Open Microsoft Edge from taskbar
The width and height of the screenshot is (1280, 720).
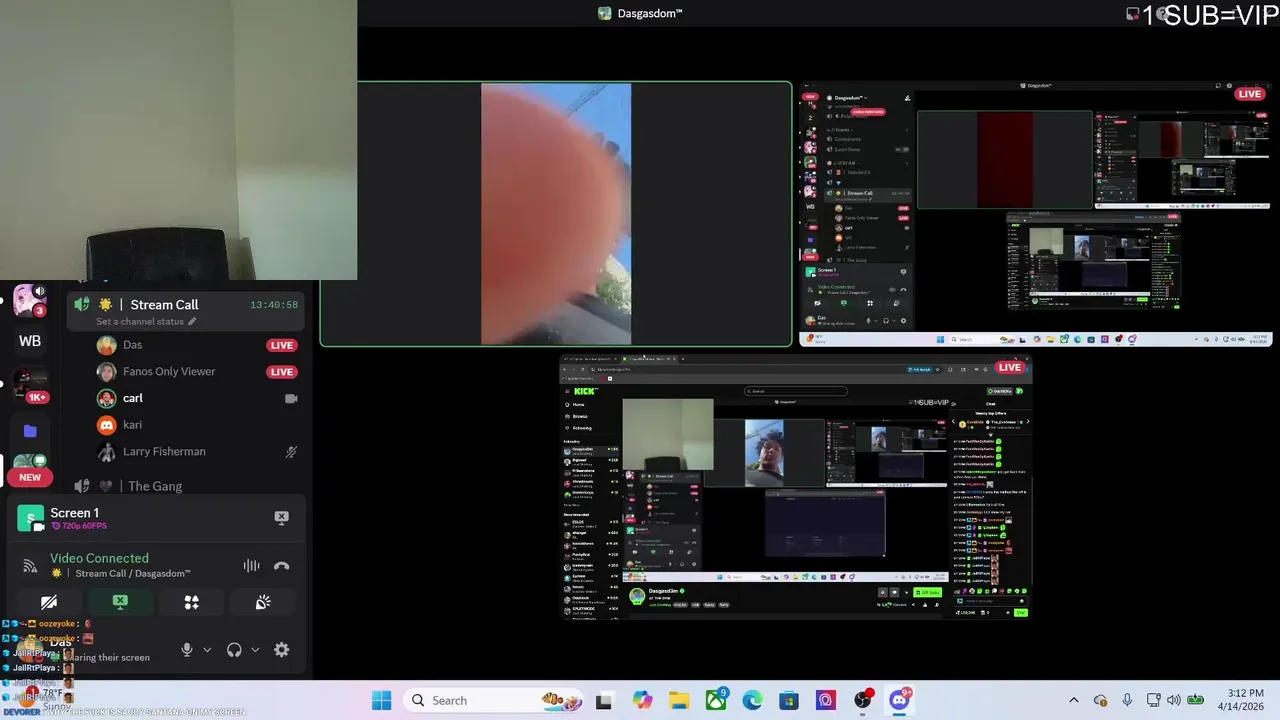click(x=752, y=701)
